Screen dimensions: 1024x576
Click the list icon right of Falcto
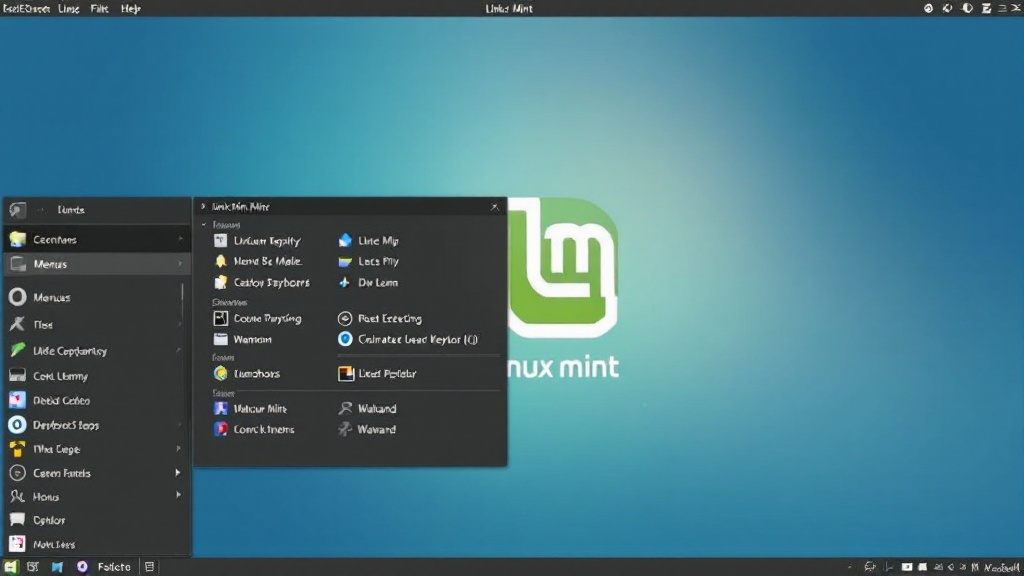coord(150,567)
